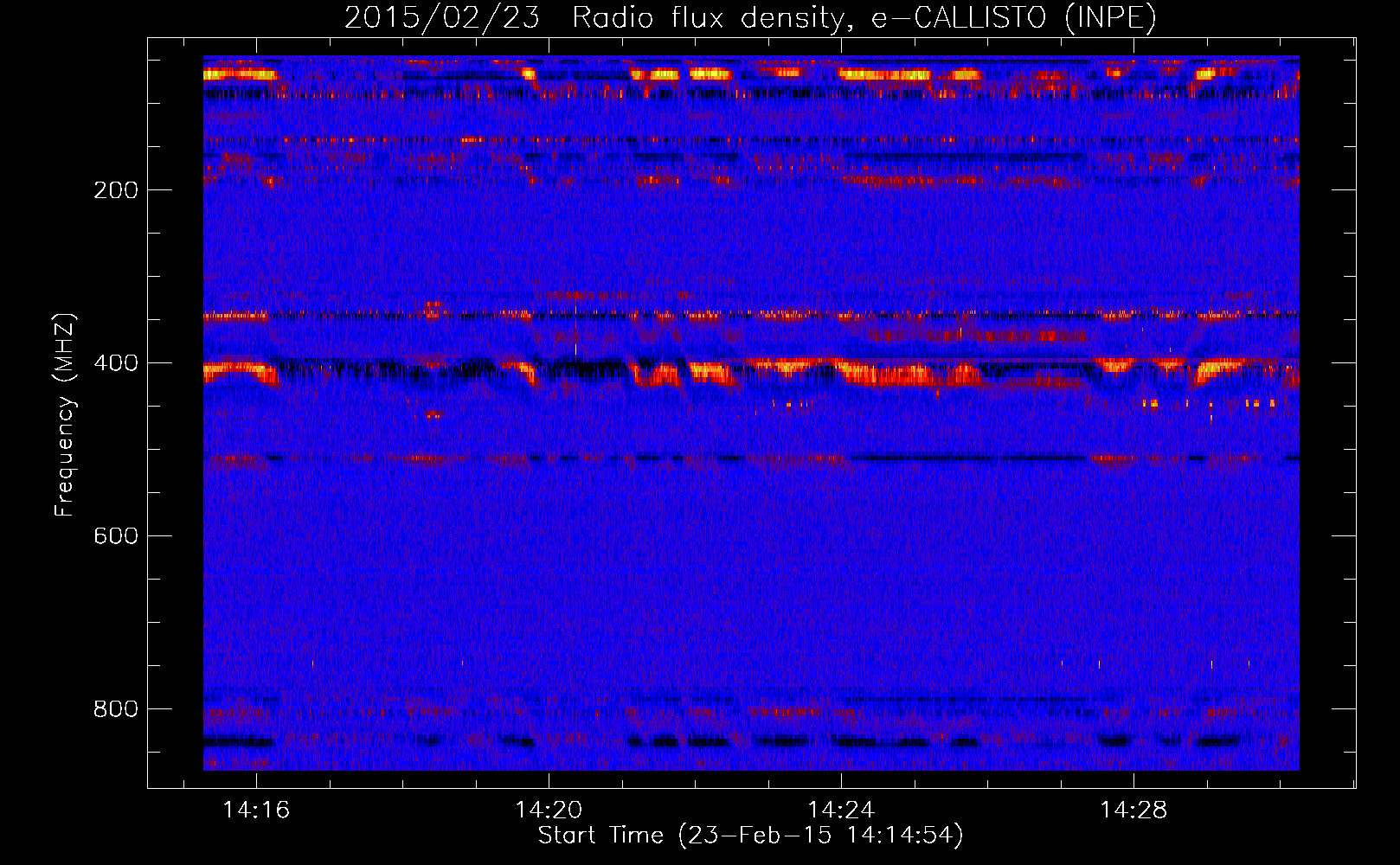This screenshot has height=865, width=1400.
Task: Click the '14:28' time tick label
Action: tap(1133, 810)
